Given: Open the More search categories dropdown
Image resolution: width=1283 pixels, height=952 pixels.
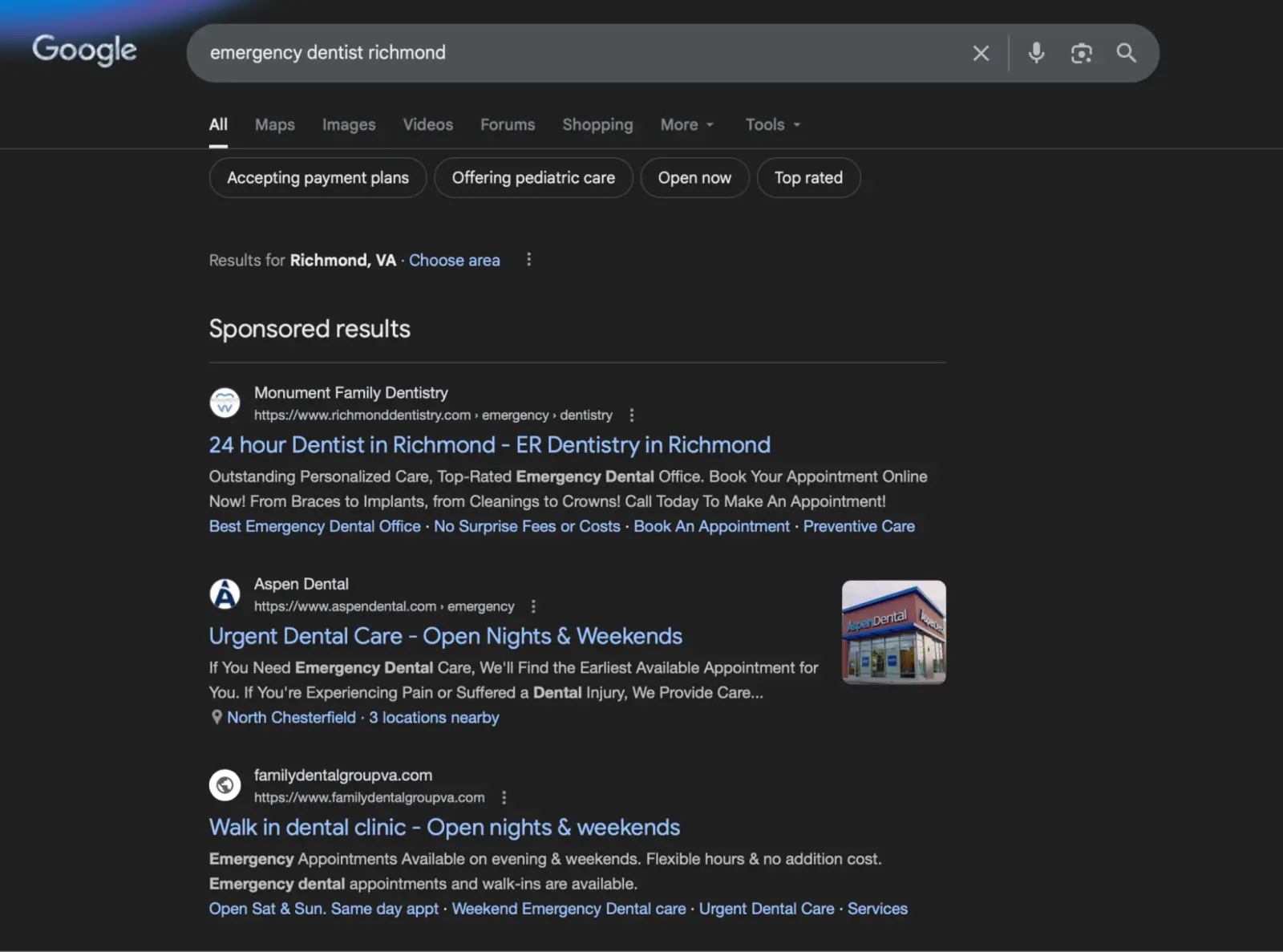Looking at the screenshot, I should coord(686,124).
